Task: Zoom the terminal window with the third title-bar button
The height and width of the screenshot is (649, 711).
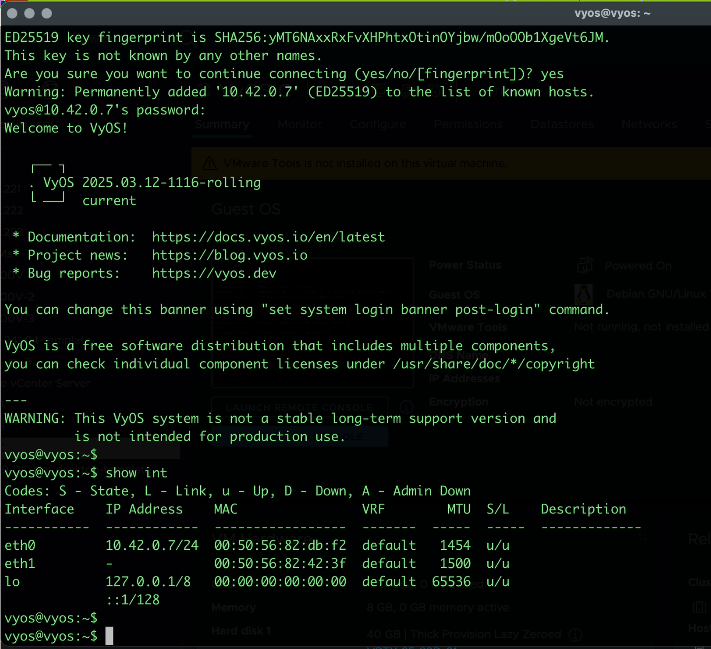Action: [47, 14]
